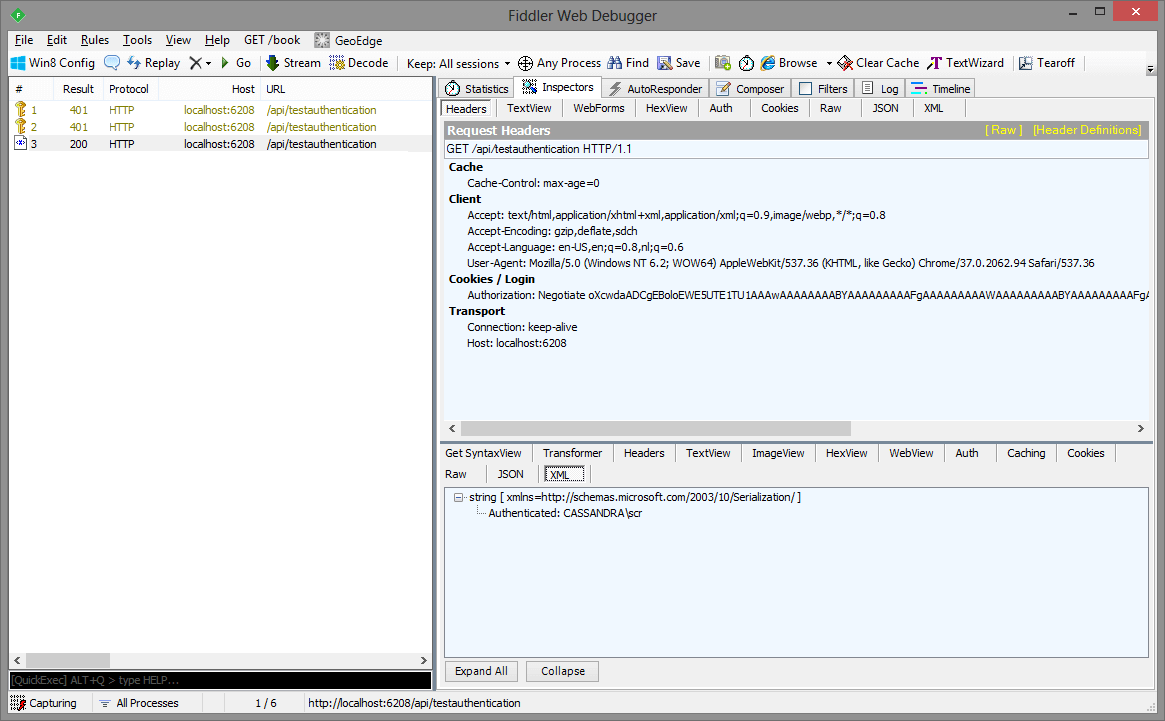Click the [Raw] link in Request Headers

[x=1003, y=130]
